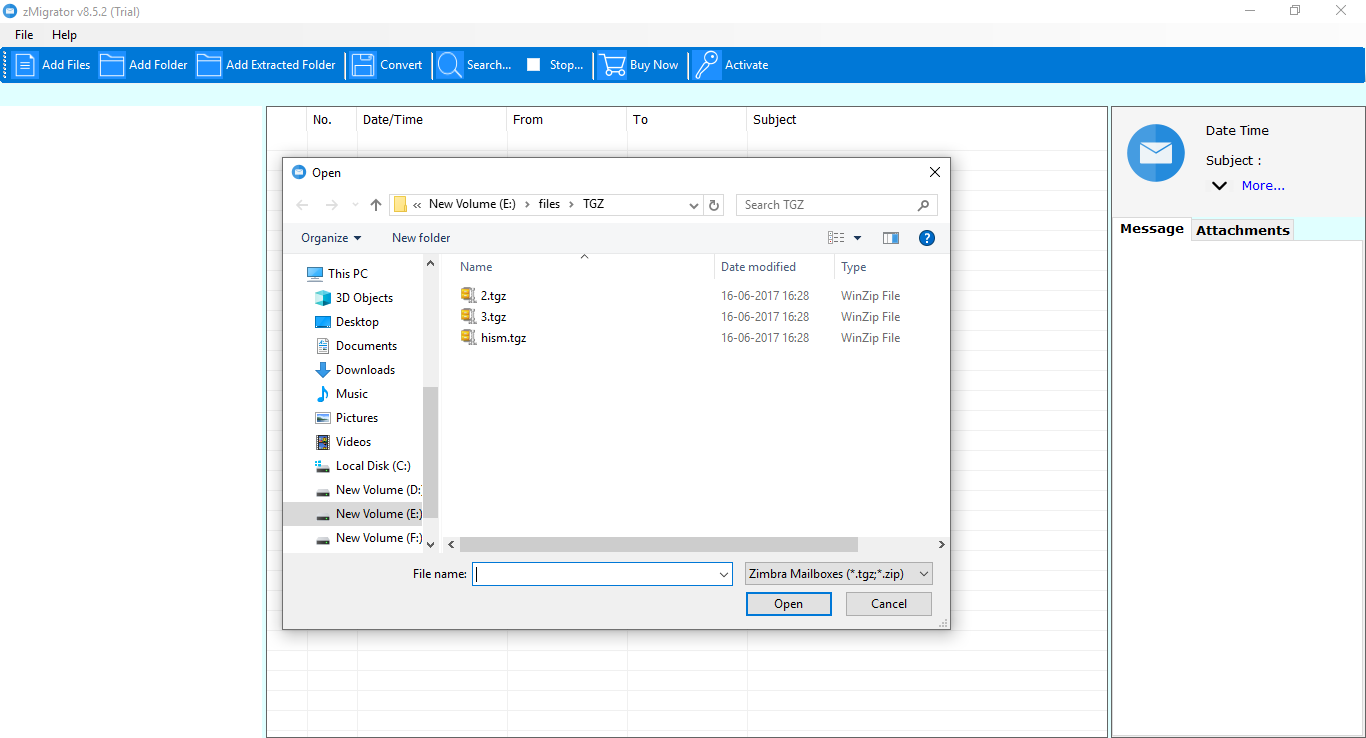Expand the More chevron in preview pane
The height and width of the screenshot is (738, 1366).
(1219, 186)
